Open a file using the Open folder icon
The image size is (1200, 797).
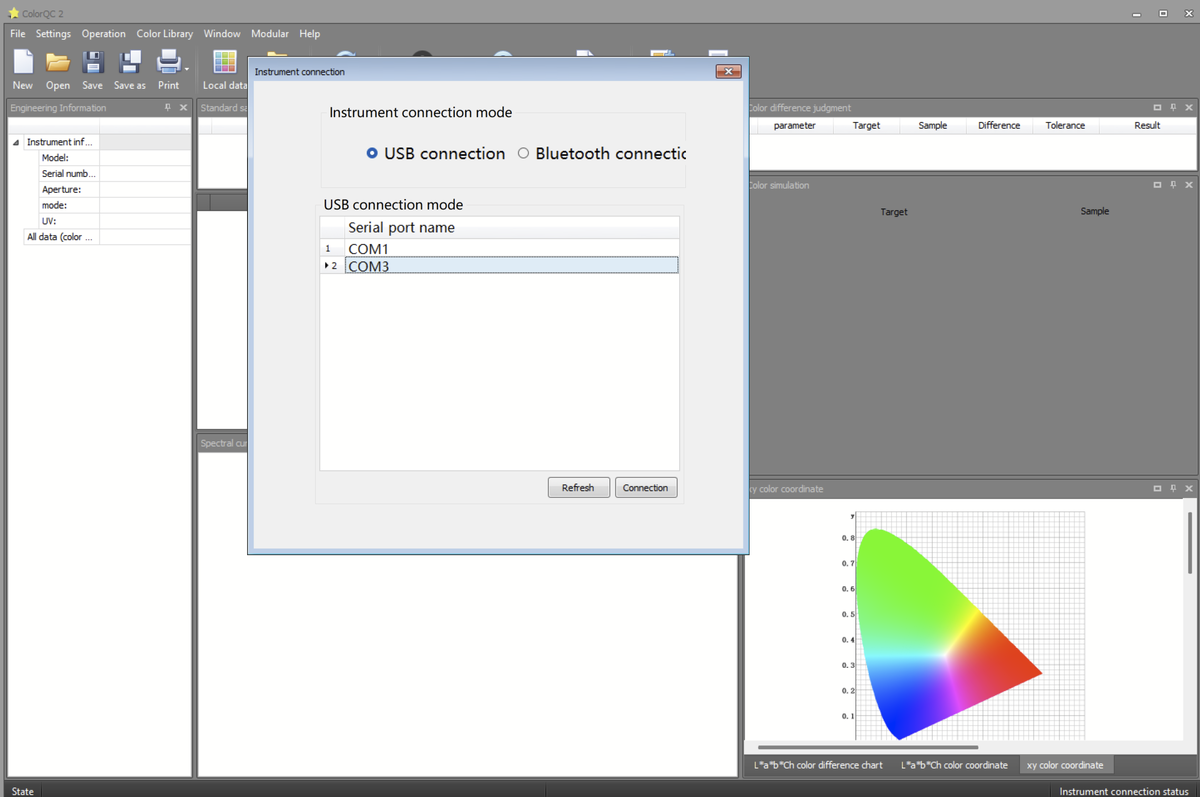58,63
